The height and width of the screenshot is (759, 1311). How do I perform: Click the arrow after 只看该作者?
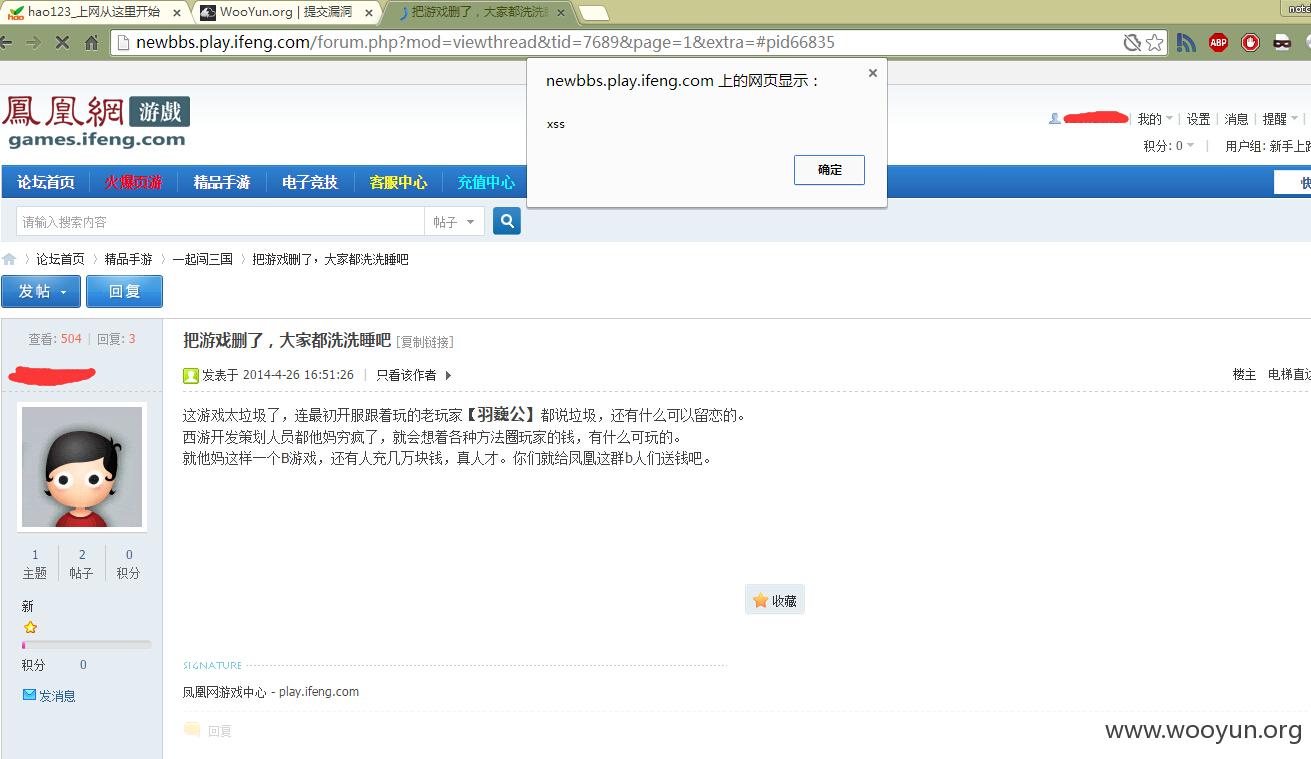(448, 375)
